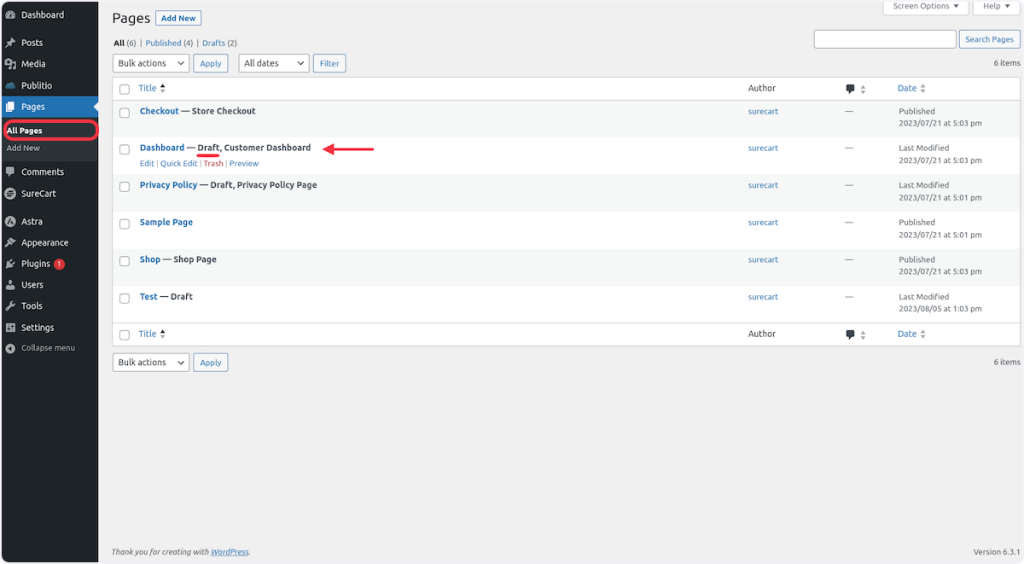
Task: Click the search pages input field
Action: click(x=884, y=39)
